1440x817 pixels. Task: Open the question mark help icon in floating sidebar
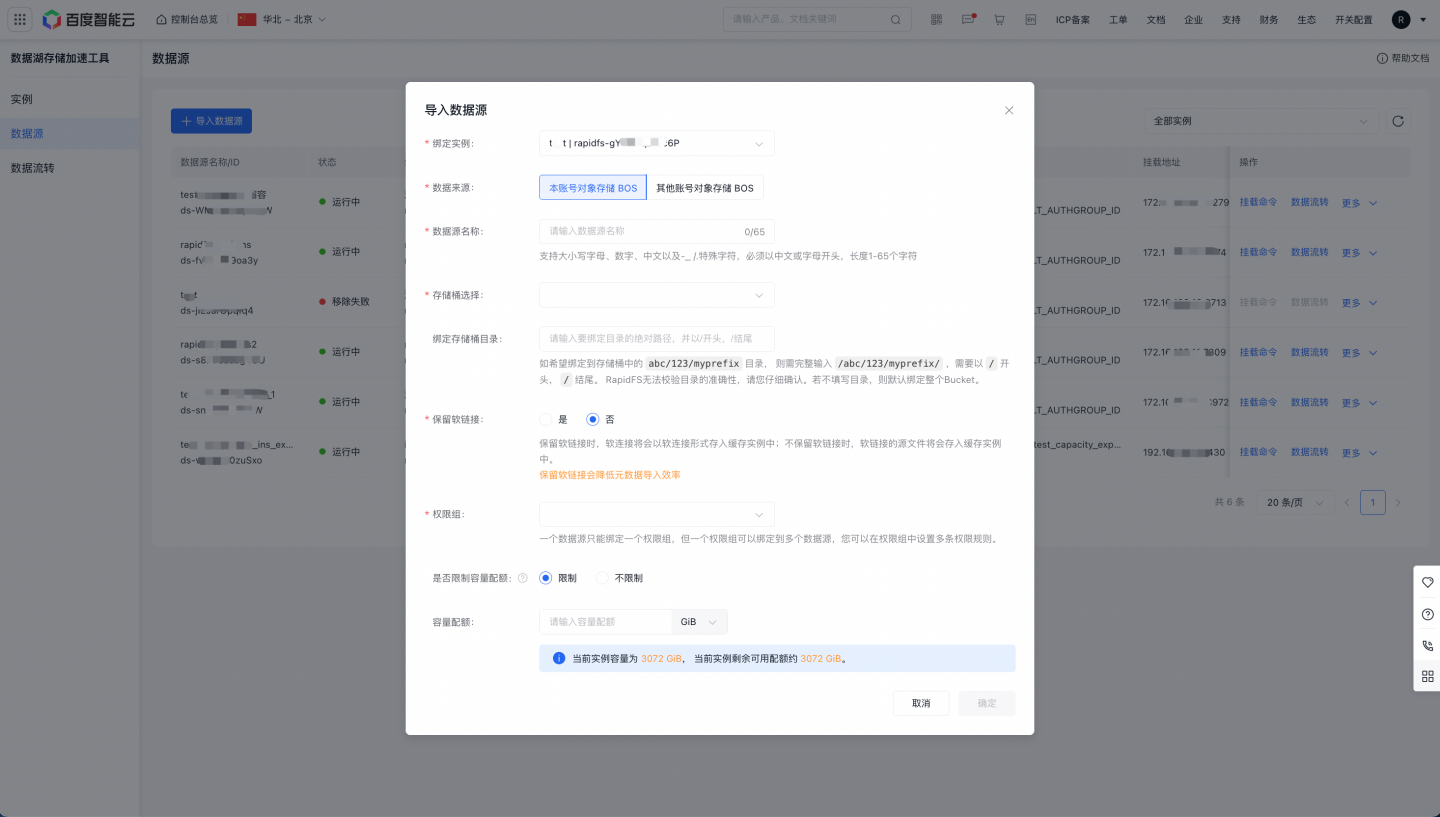1427,614
